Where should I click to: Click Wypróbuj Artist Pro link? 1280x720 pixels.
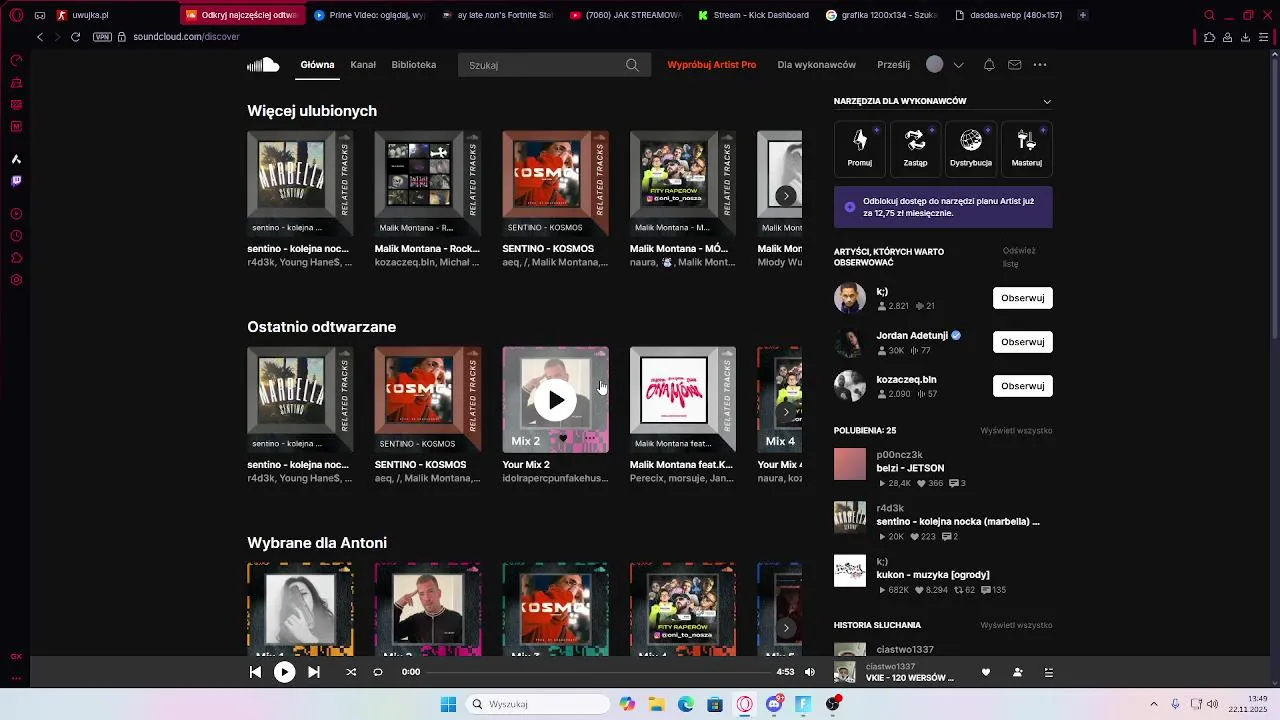click(x=712, y=65)
